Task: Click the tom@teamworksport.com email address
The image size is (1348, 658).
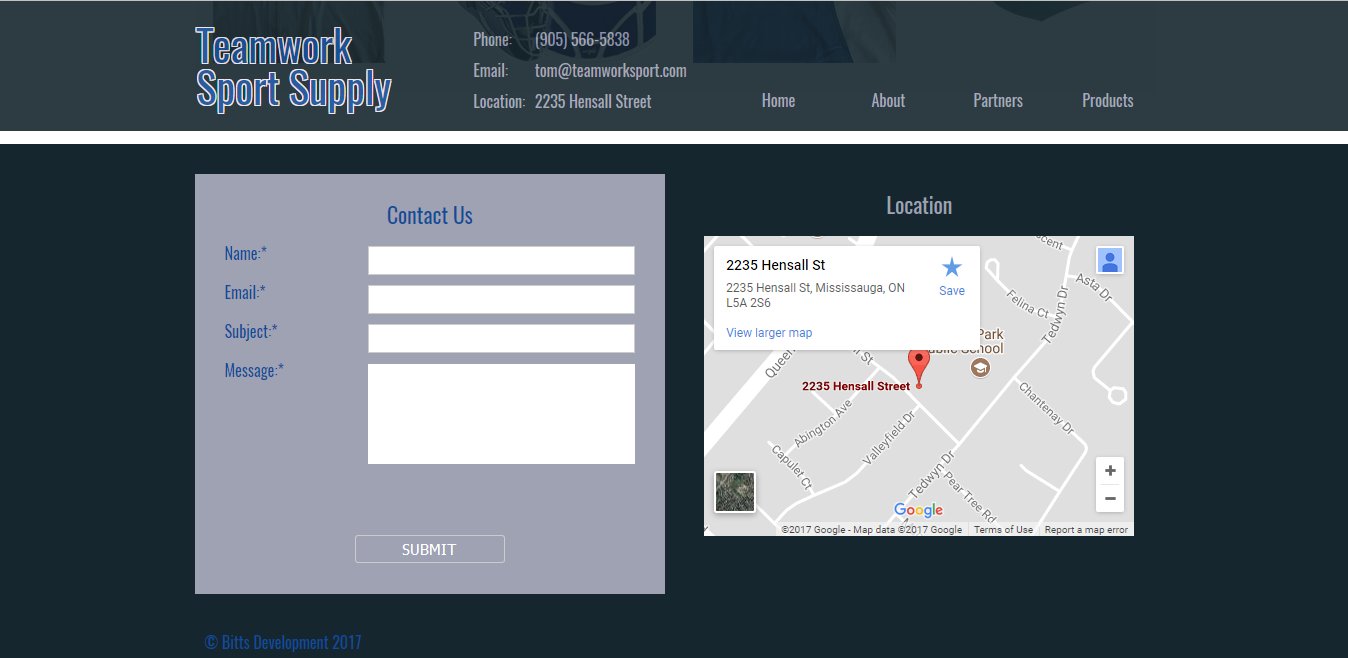Action: click(611, 71)
